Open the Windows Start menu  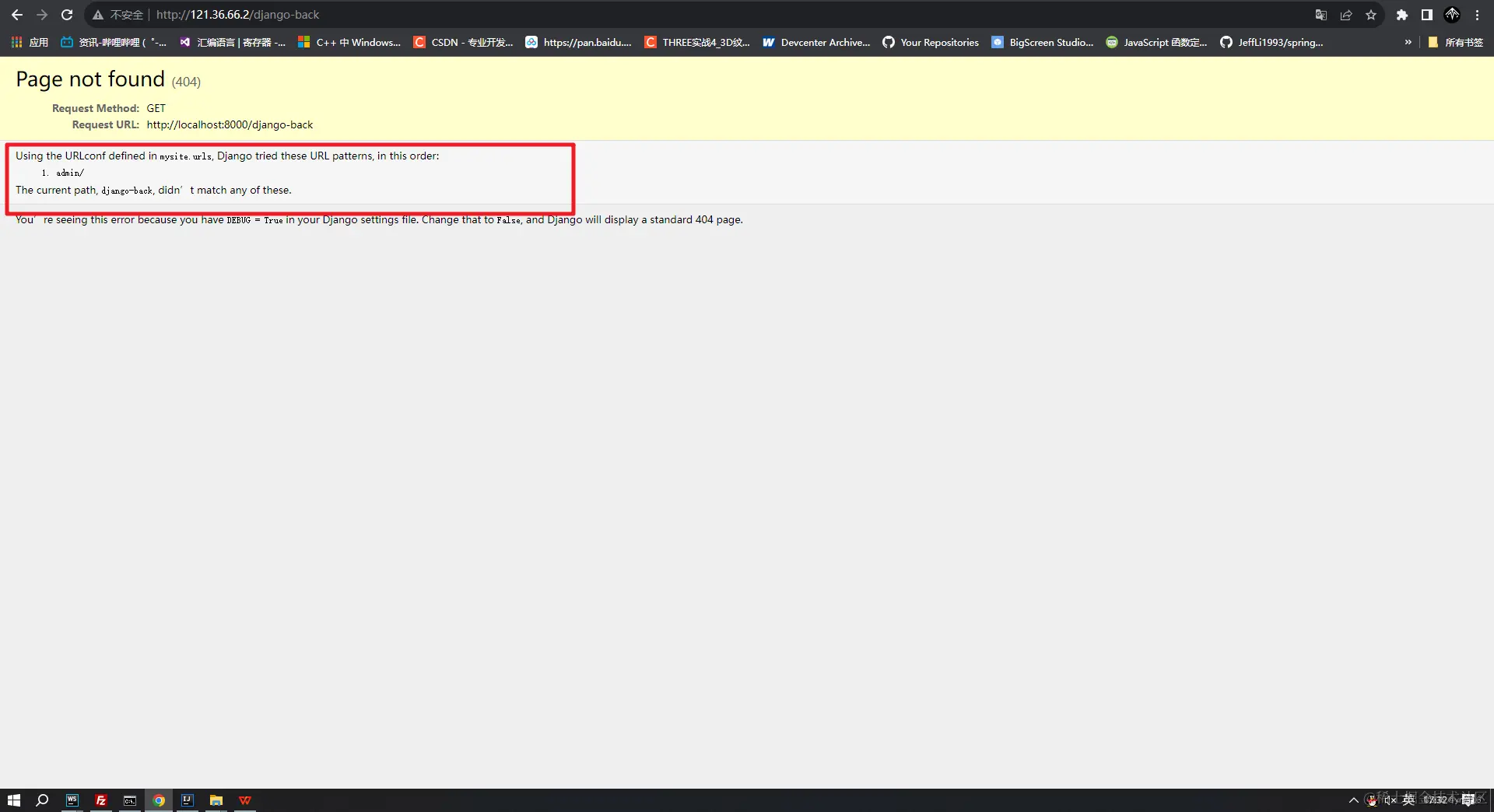(13, 800)
